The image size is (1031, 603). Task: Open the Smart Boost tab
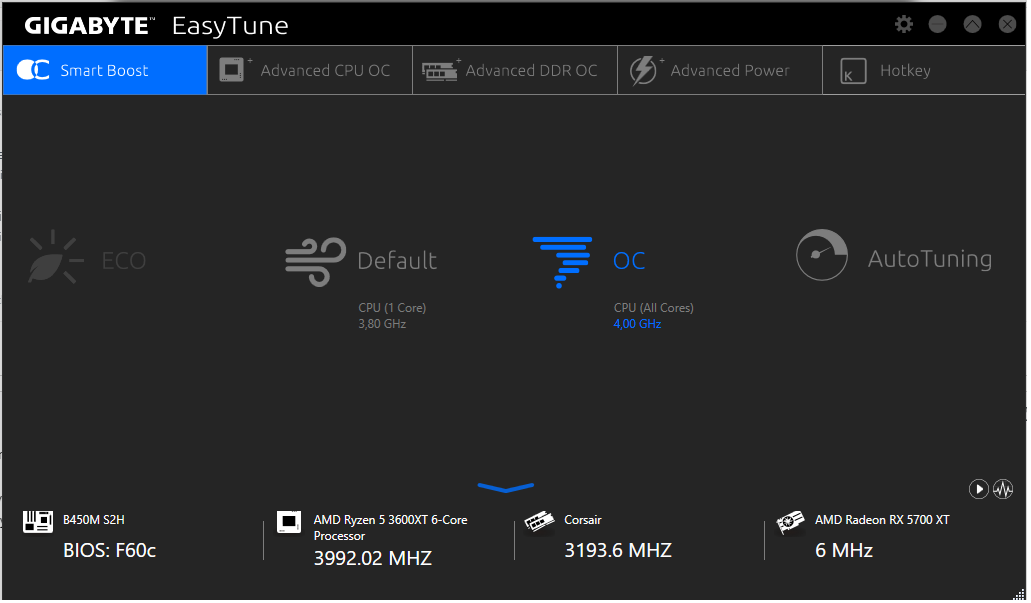pos(105,70)
